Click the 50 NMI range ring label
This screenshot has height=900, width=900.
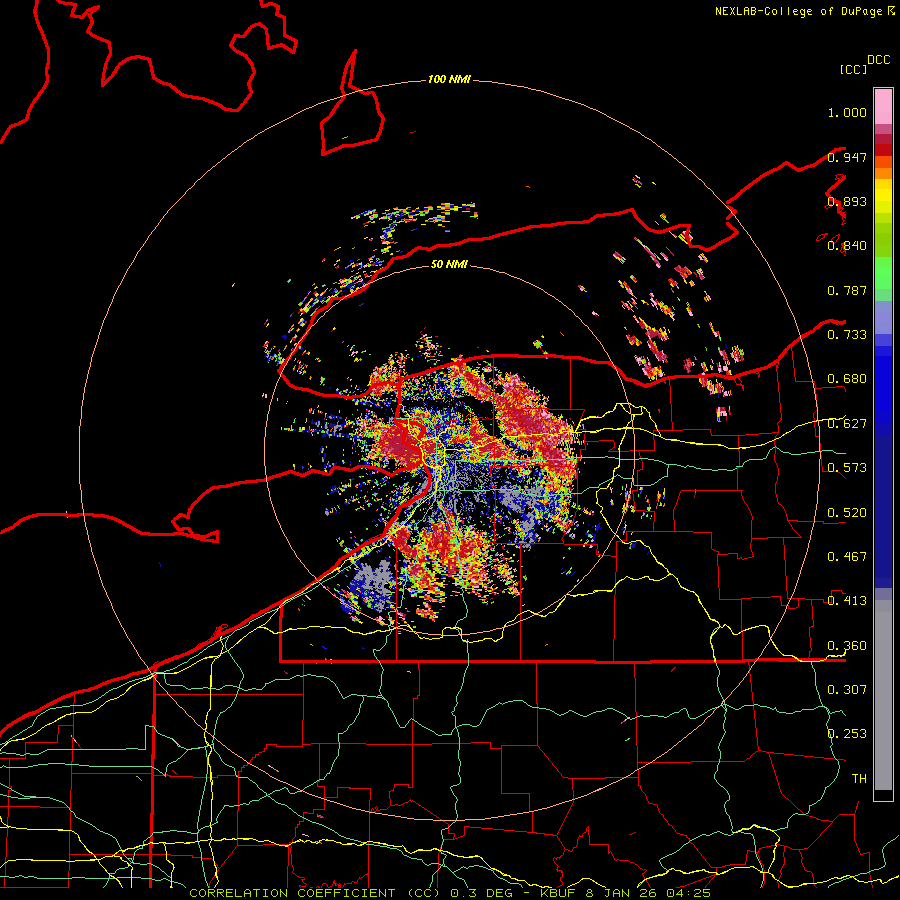(x=449, y=264)
